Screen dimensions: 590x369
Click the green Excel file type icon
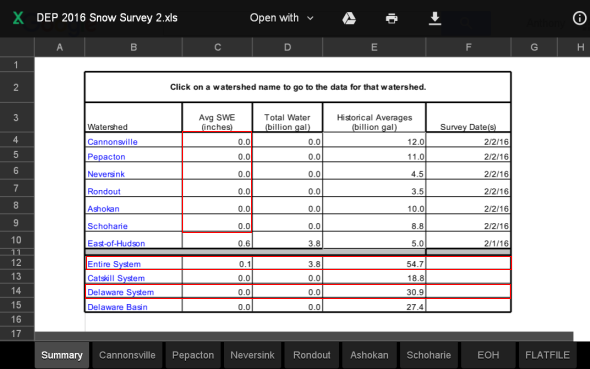coord(18,18)
